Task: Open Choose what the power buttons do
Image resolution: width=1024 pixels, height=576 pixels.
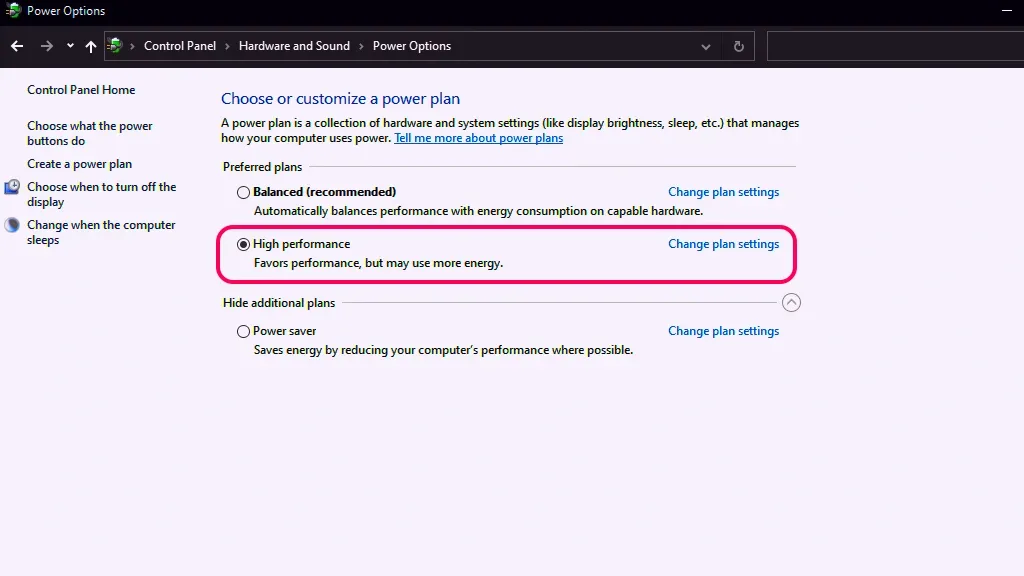Action: tap(89, 133)
